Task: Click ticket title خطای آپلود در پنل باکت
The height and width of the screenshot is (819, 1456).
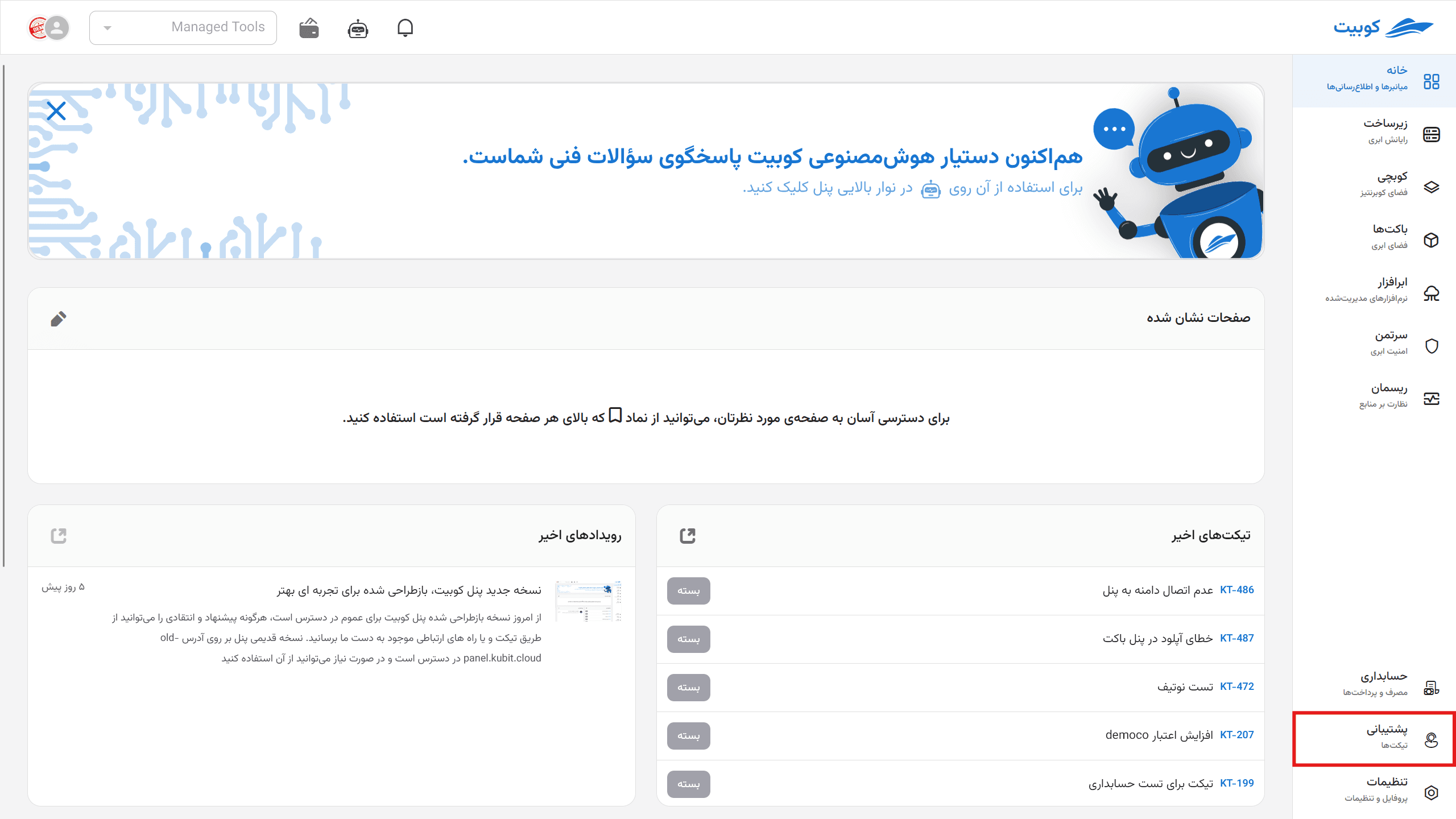Action: 1157,639
